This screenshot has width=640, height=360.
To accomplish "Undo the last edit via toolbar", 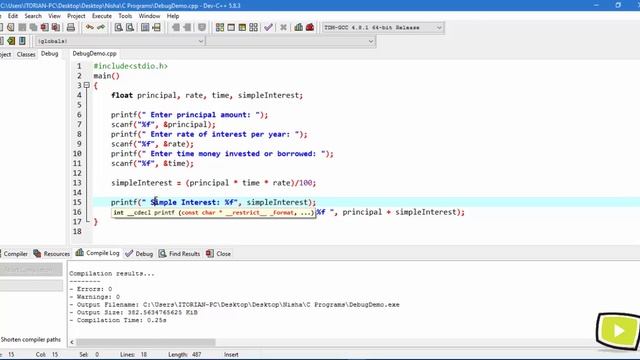I will pos(89,27).
